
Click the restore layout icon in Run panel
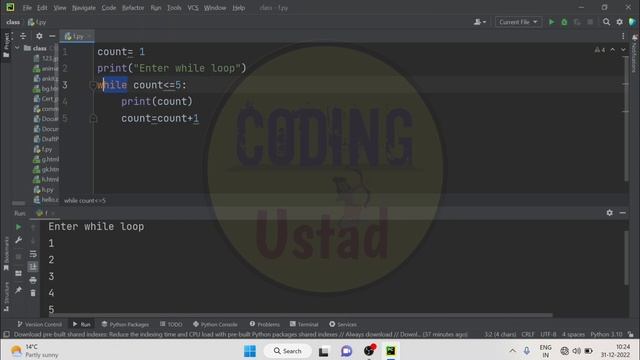coord(18,273)
